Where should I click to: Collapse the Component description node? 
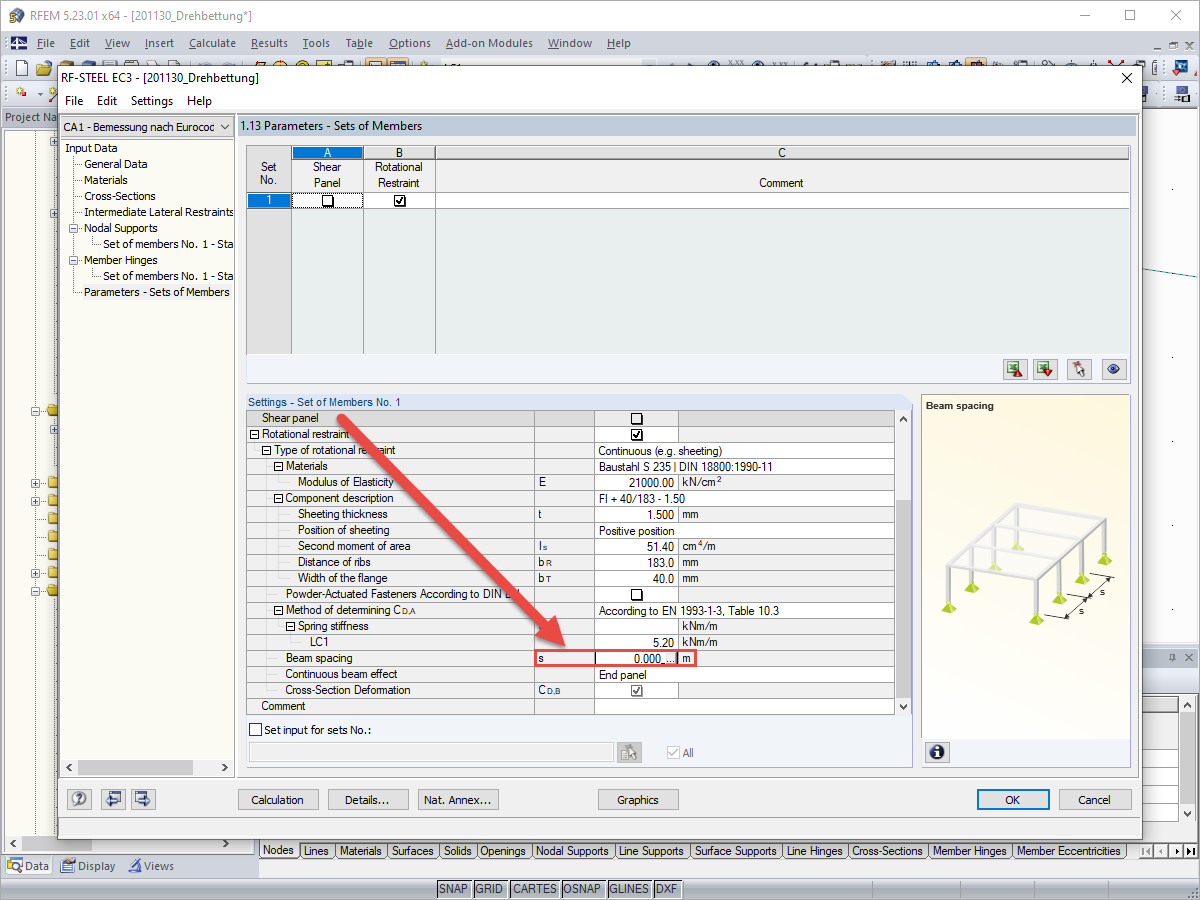point(279,498)
